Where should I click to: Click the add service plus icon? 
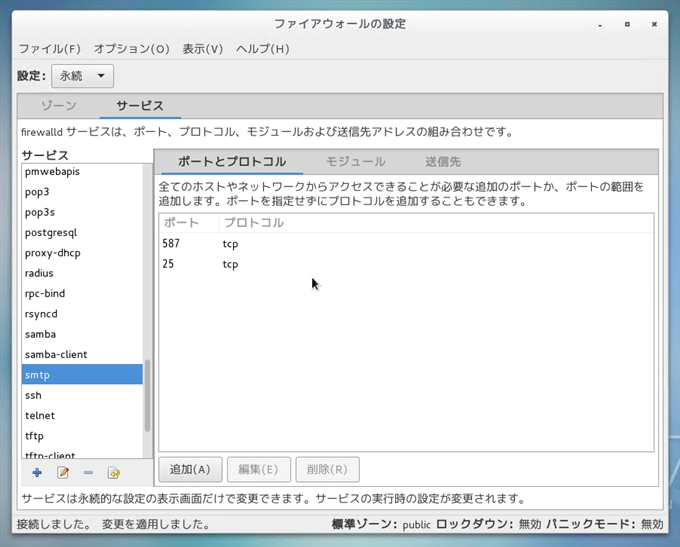click(x=37, y=472)
